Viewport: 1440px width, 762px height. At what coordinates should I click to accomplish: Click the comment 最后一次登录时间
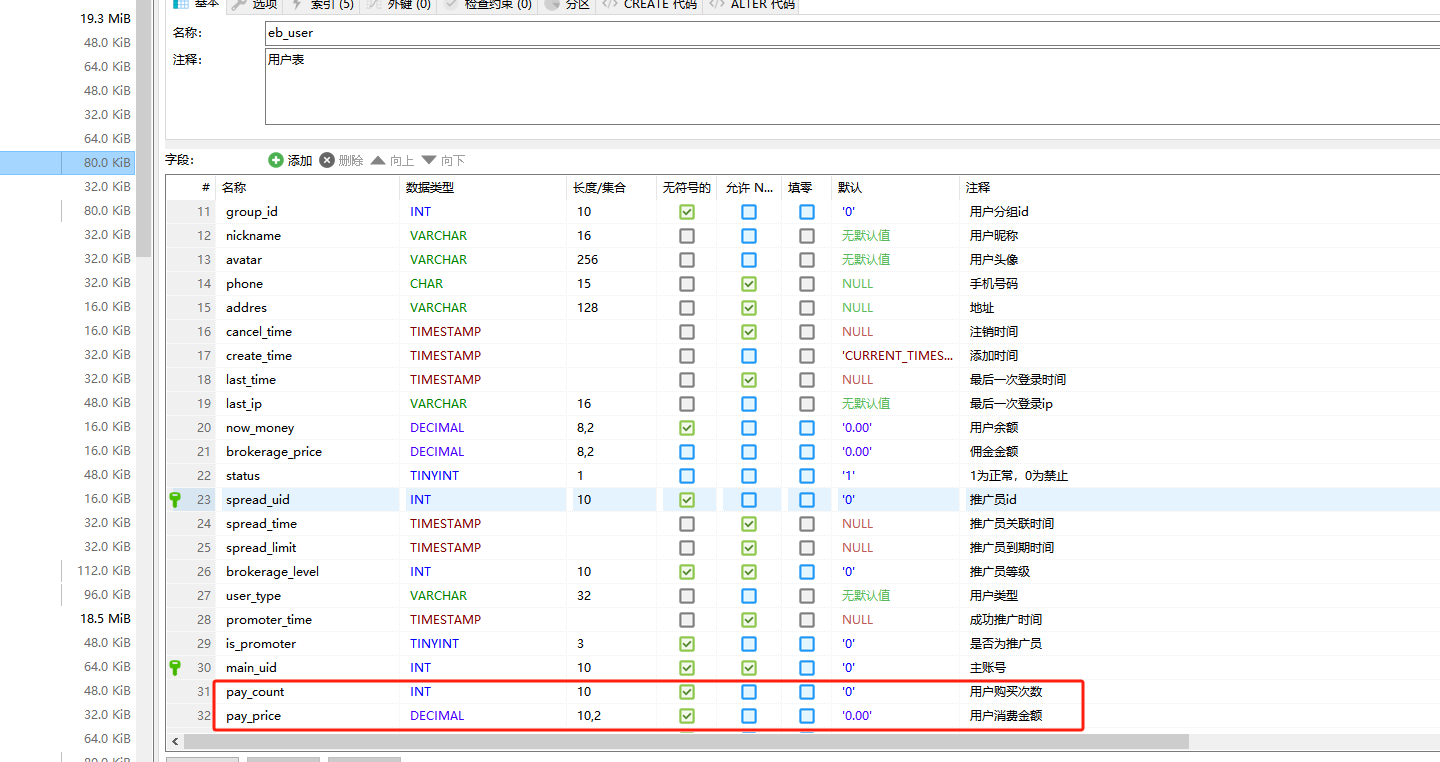(1018, 380)
